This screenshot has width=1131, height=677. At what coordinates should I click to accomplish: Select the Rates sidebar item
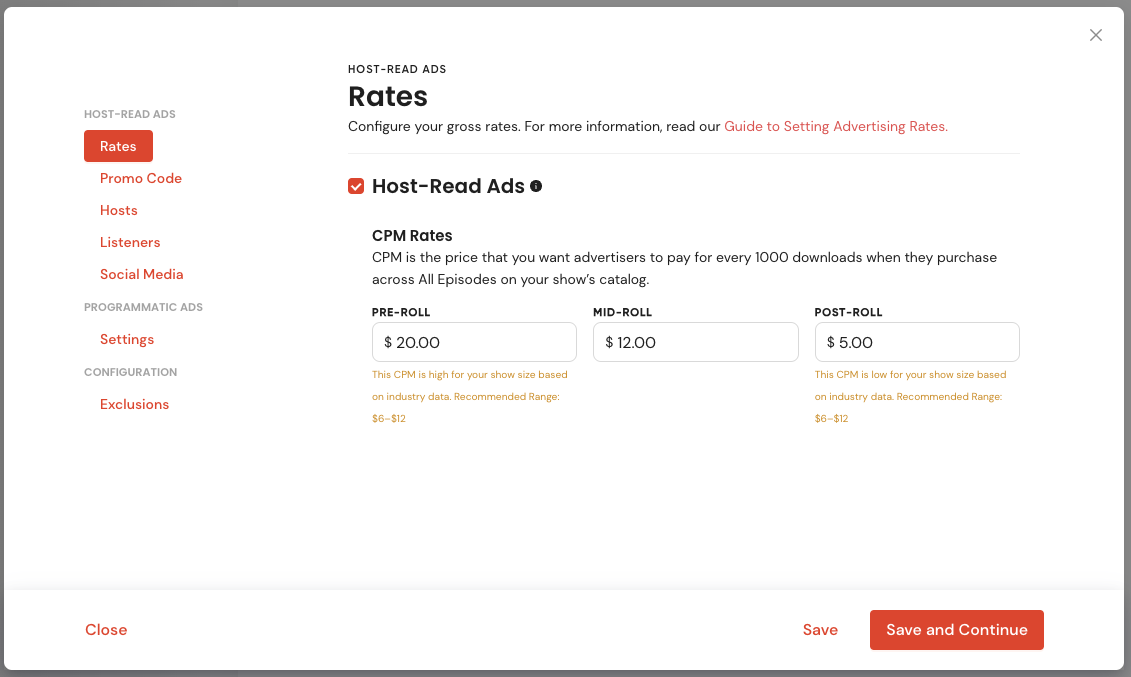point(118,146)
